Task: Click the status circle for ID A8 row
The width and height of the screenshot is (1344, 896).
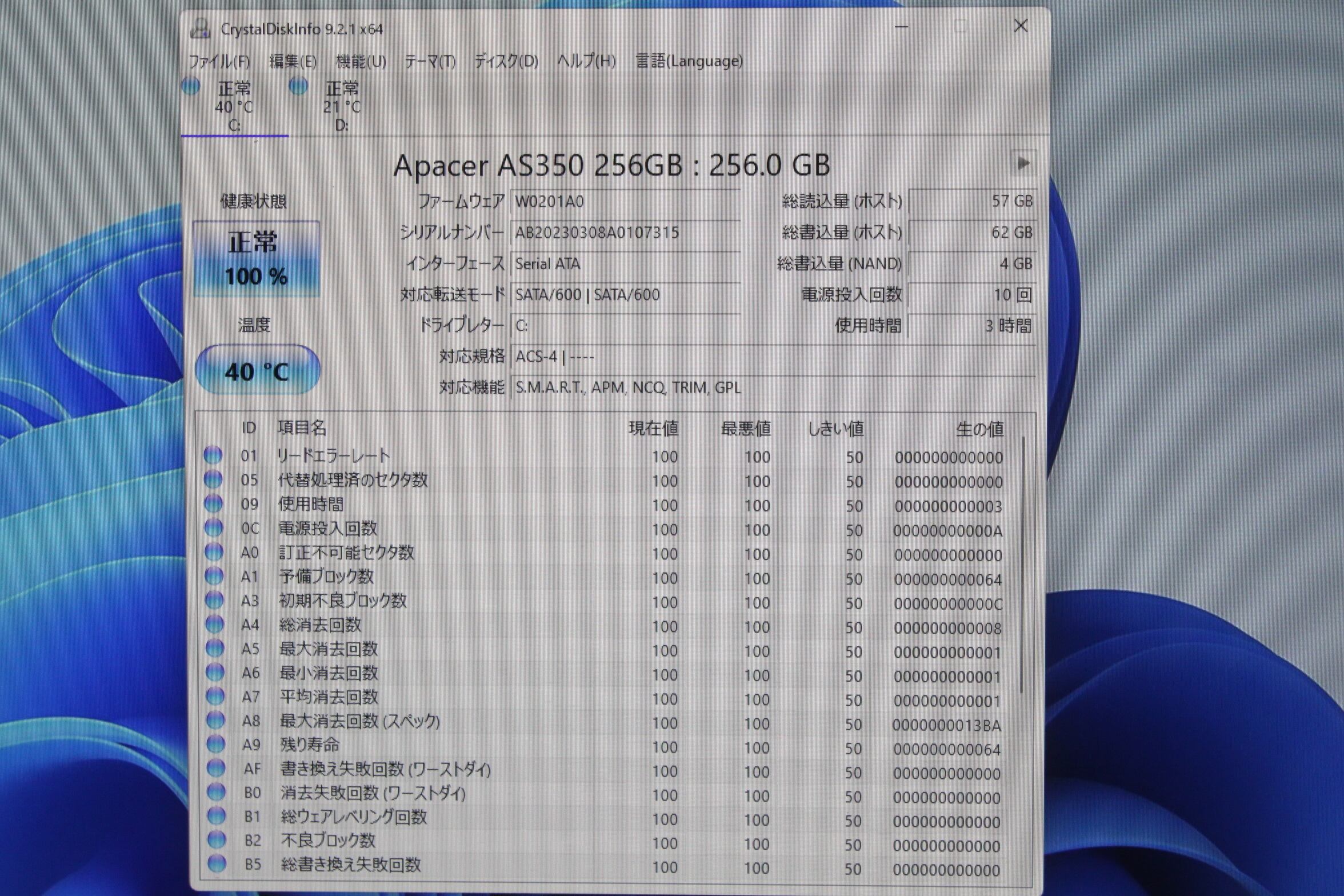Action: click(x=215, y=720)
